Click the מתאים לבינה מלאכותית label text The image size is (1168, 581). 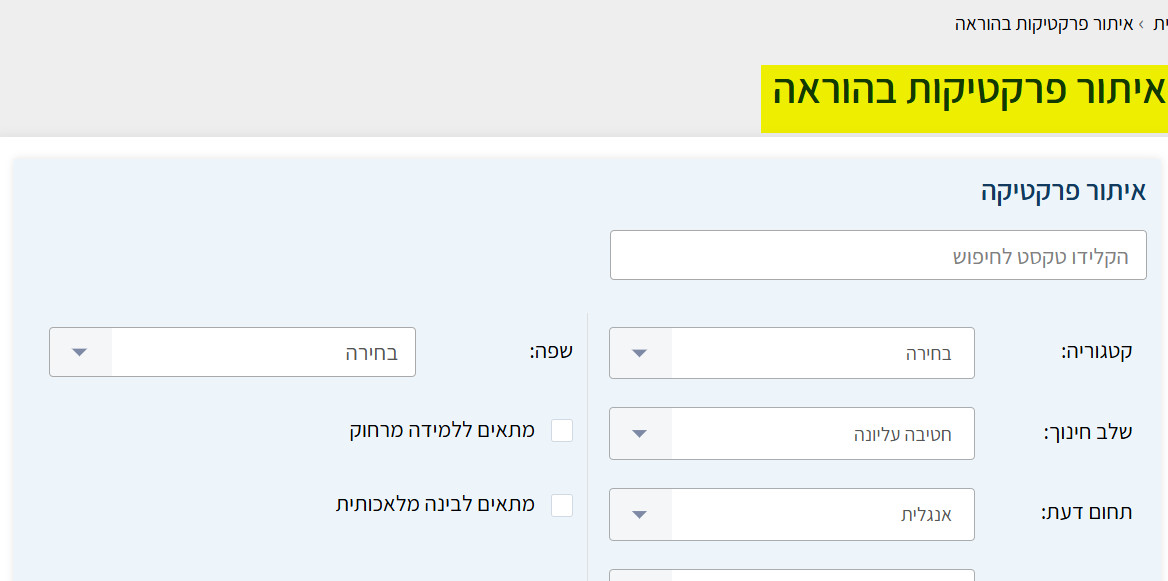click(435, 505)
